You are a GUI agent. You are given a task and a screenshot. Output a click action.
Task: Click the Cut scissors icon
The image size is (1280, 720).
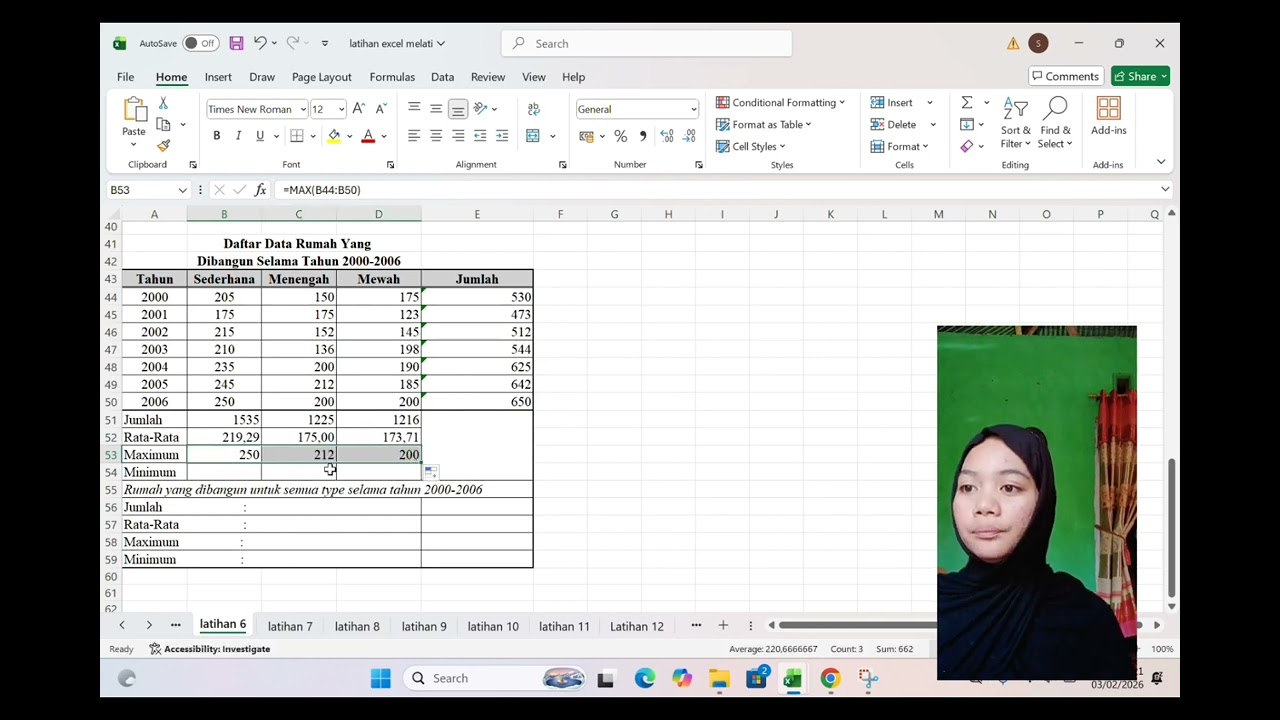pyautogui.click(x=163, y=104)
